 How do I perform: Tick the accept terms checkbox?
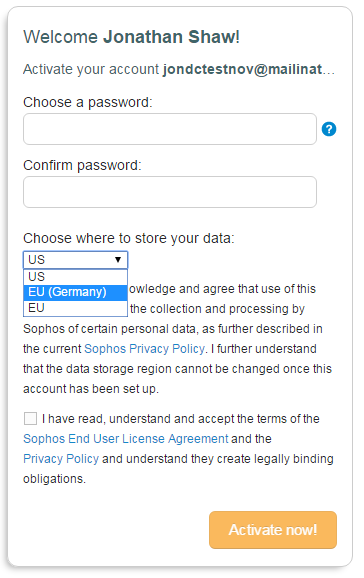point(30,419)
